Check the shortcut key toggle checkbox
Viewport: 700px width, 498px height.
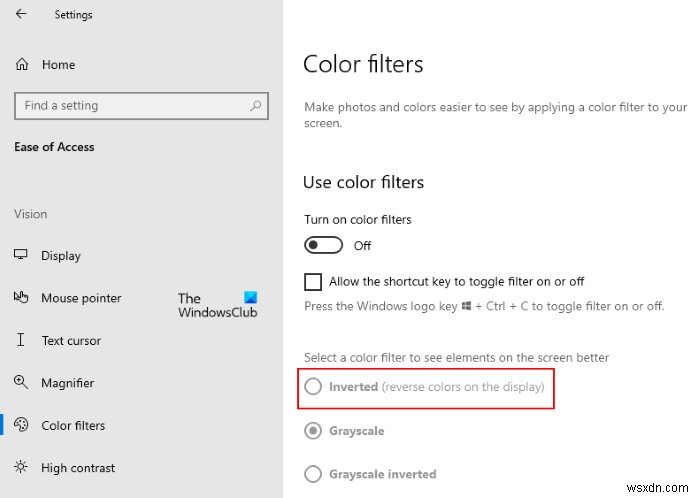coord(313,282)
